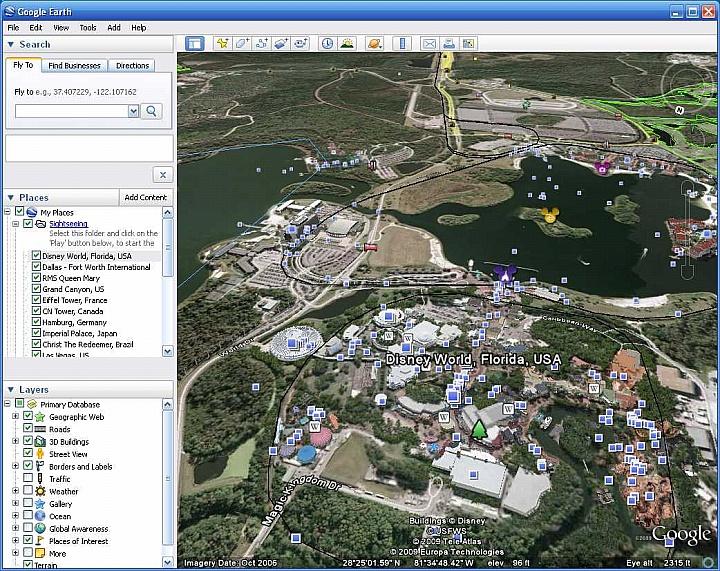The height and width of the screenshot is (571, 720).
Task: Switch to Directions tab
Action: 132,66
